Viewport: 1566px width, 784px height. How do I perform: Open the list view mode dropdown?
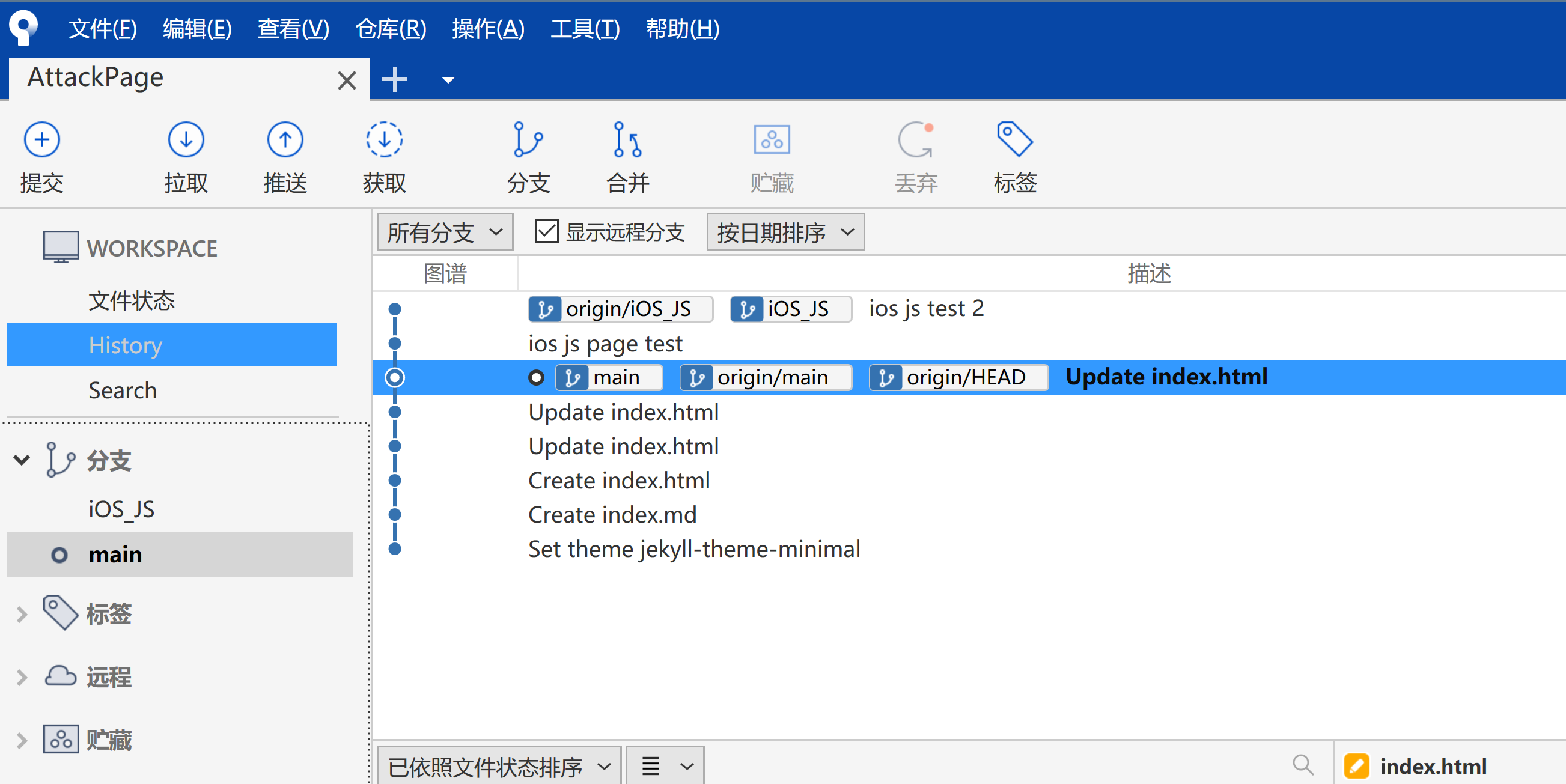[665, 766]
